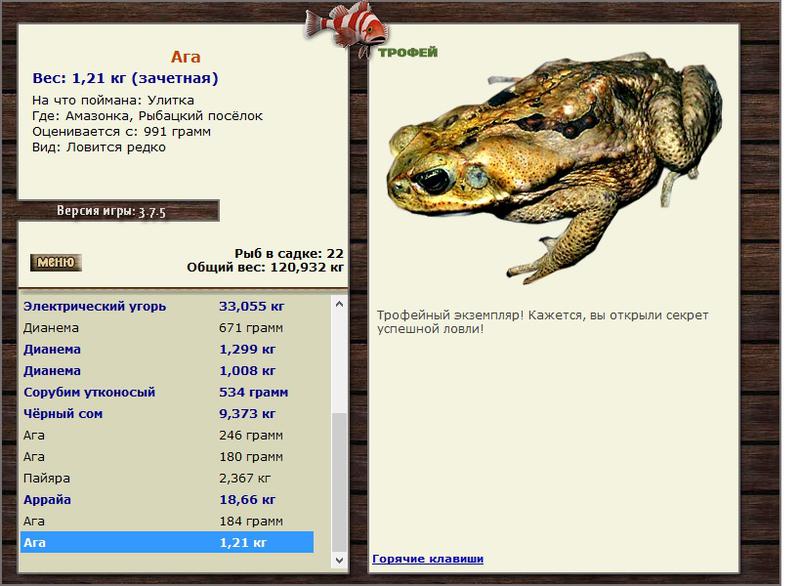Select the Ага 246 грамм row
800x586 pixels.
[167, 436]
